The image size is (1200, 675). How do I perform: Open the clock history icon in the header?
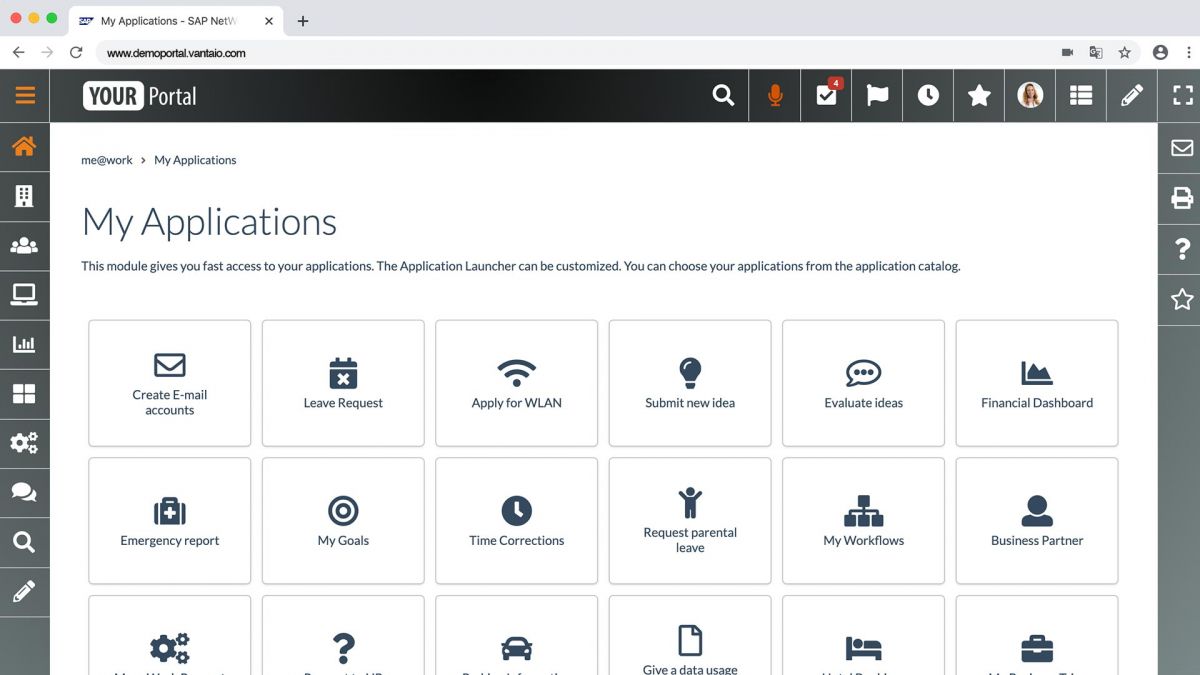coord(928,95)
